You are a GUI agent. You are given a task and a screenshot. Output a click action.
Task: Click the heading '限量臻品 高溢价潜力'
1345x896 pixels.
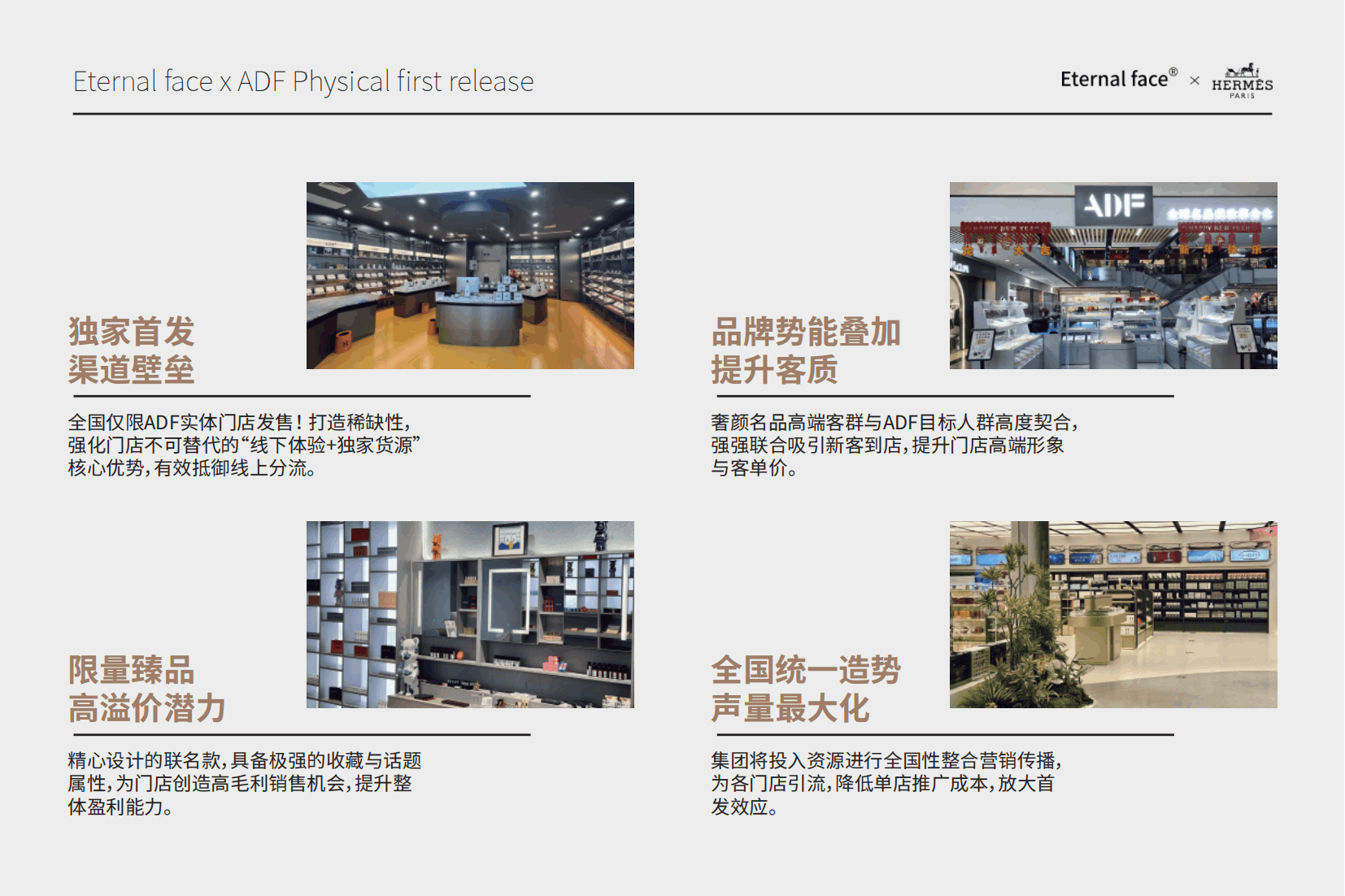coord(146,689)
